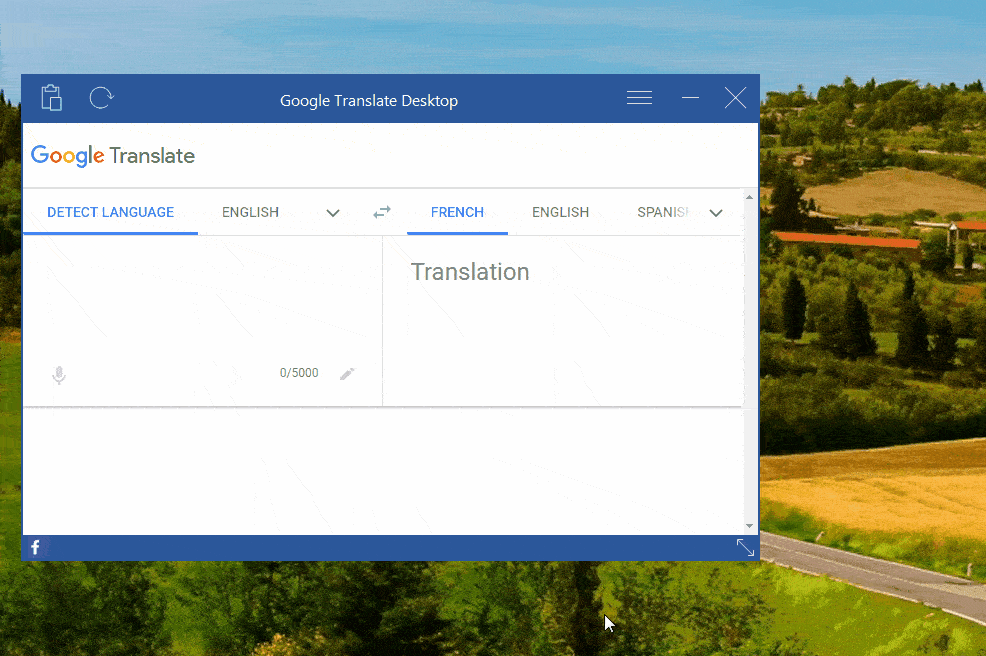Click the resize arrow icon at bottom-right corner
Viewport: 986px width, 656px height.
(x=745, y=547)
